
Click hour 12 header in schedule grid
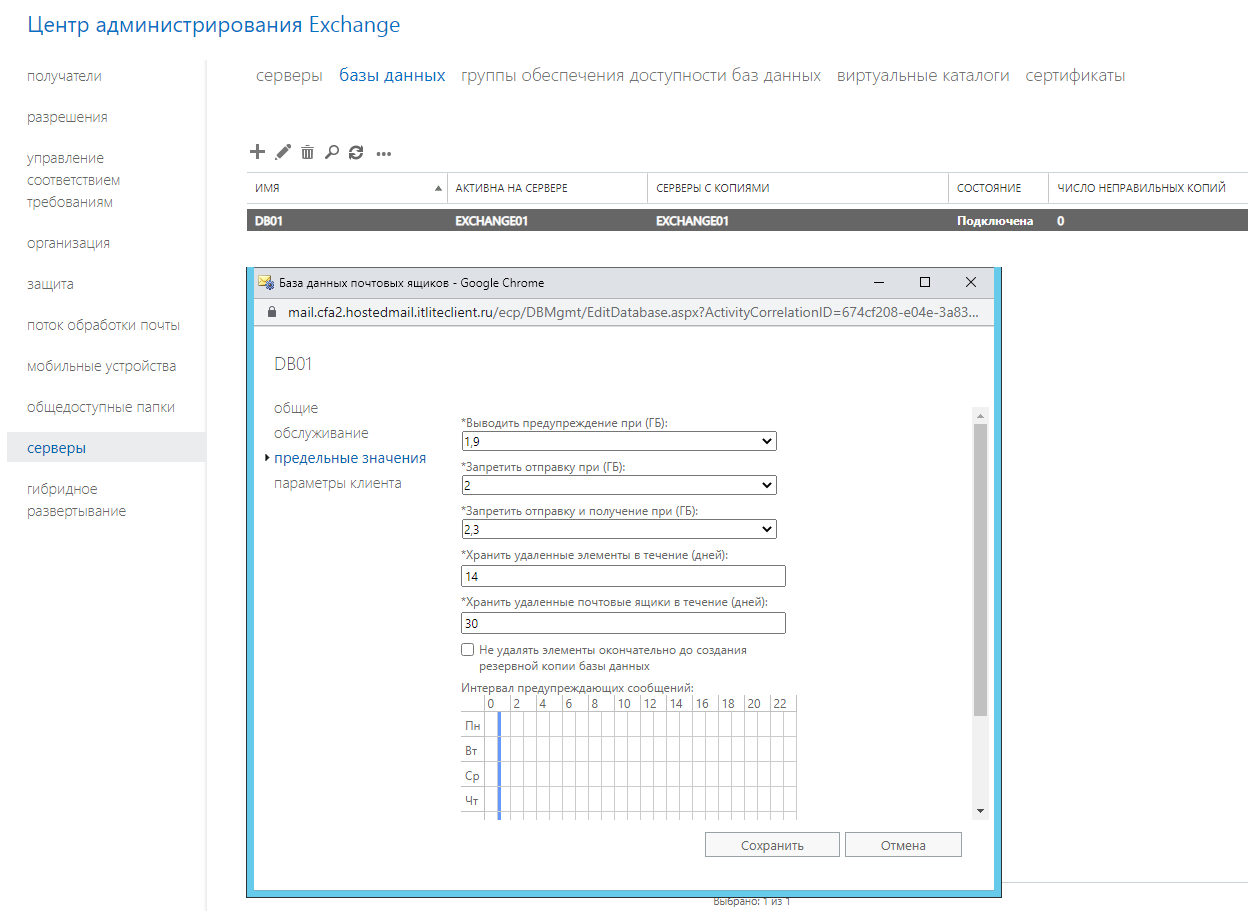click(x=649, y=704)
